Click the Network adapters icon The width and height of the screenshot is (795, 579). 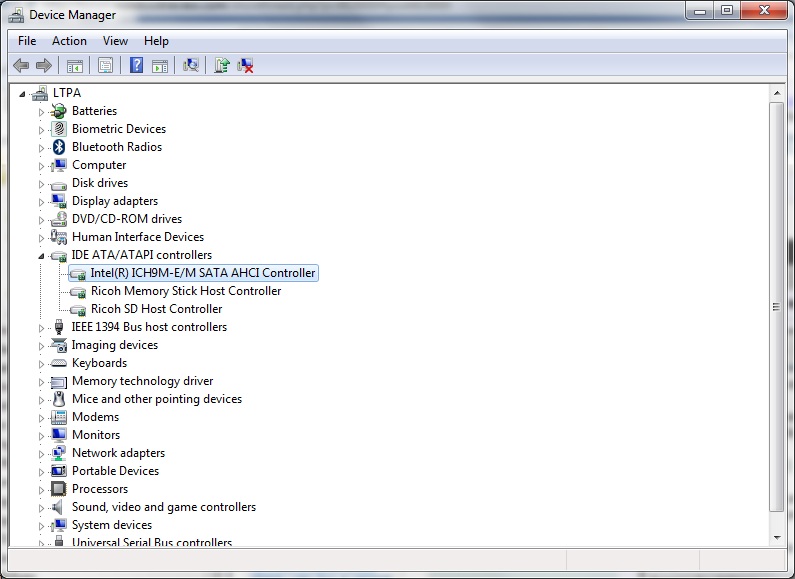(x=59, y=453)
